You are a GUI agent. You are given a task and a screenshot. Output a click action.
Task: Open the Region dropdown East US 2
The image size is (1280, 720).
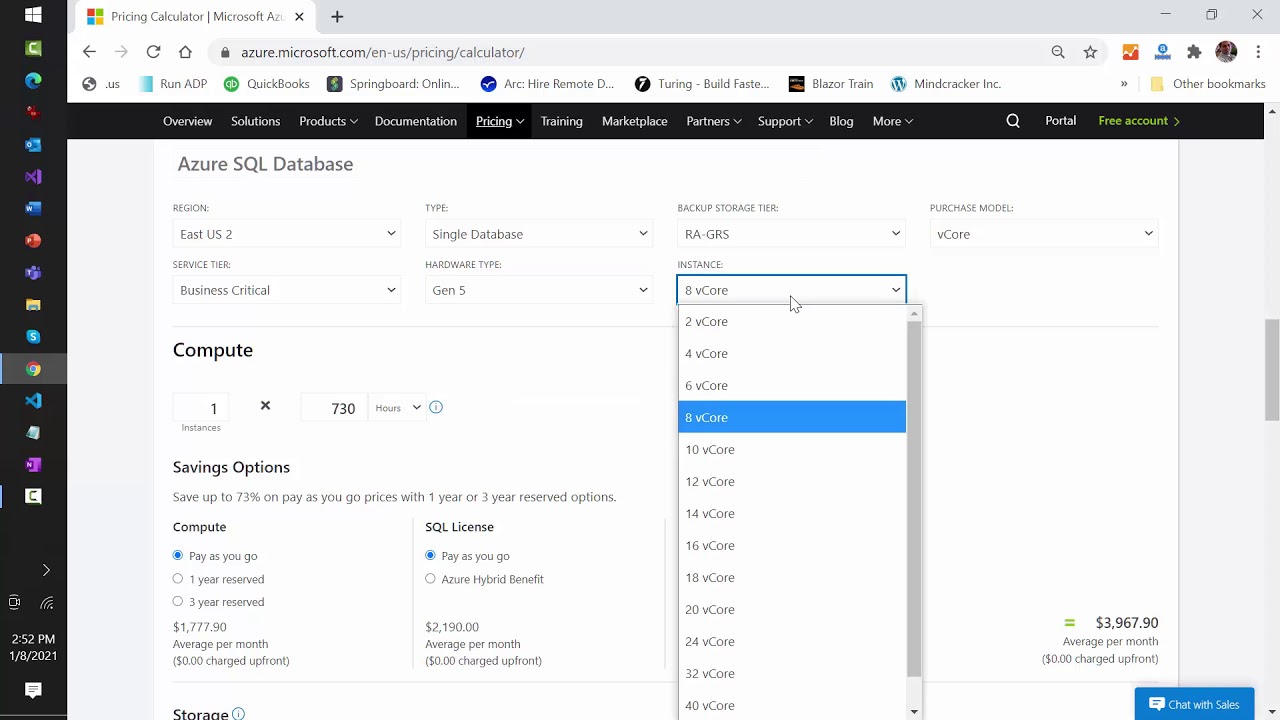287,234
